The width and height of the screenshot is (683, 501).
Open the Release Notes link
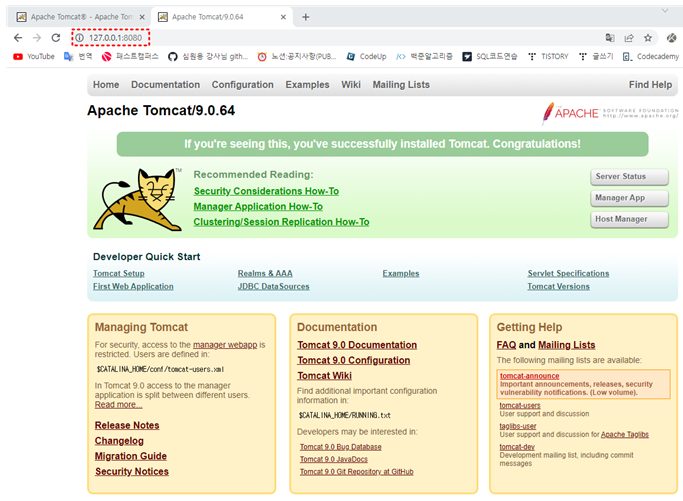pos(127,425)
